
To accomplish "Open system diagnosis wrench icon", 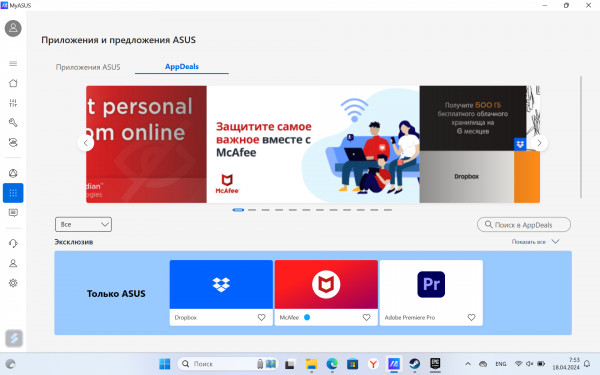I will coord(13,122).
